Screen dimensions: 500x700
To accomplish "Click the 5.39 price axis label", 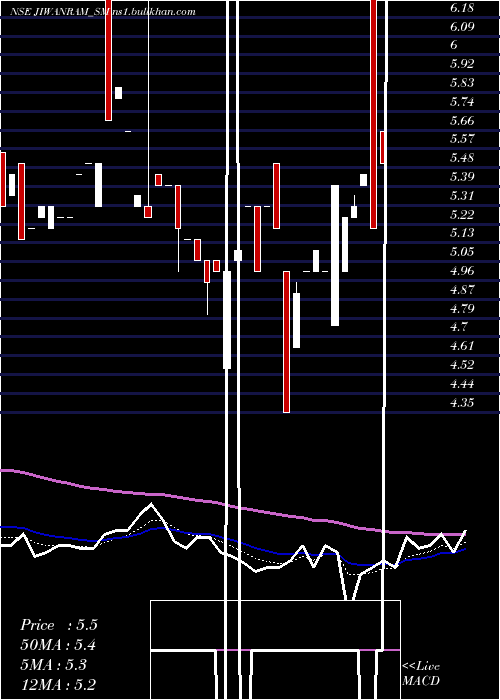I will (462, 177).
